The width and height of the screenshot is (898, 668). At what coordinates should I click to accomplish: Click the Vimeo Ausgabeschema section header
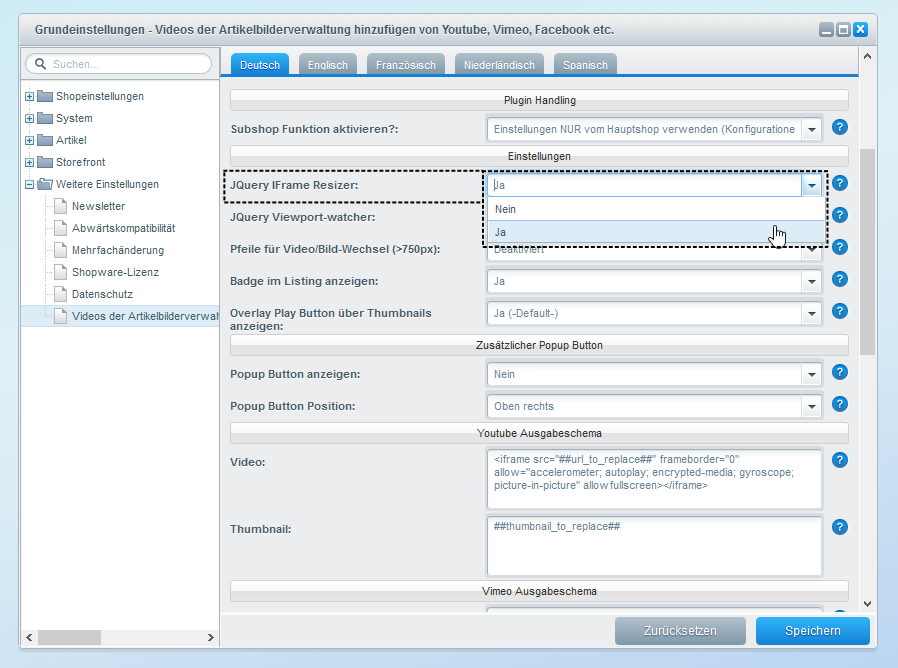click(x=539, y=591)
